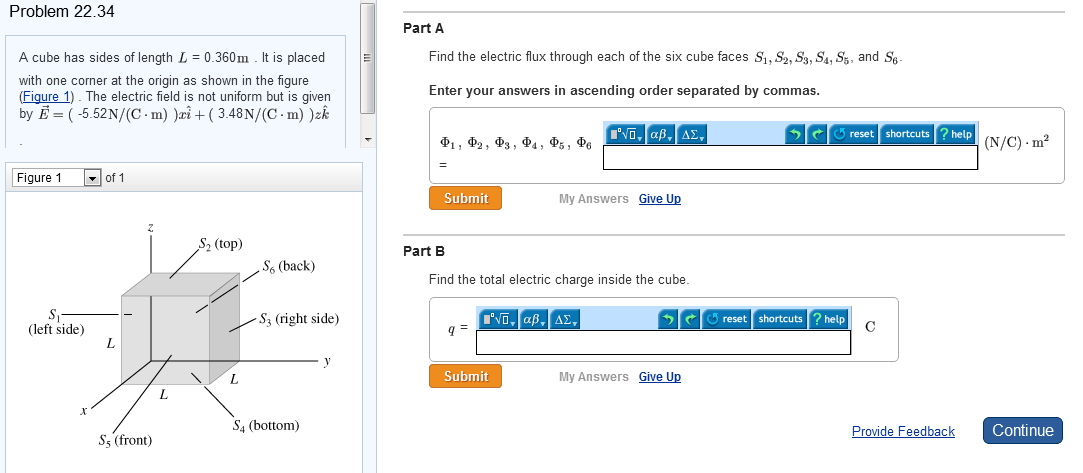Image resolution: width=1083 pixels, height=473 pixels.
Task: Open help for Part A answer box
Action: click(954, 134)
